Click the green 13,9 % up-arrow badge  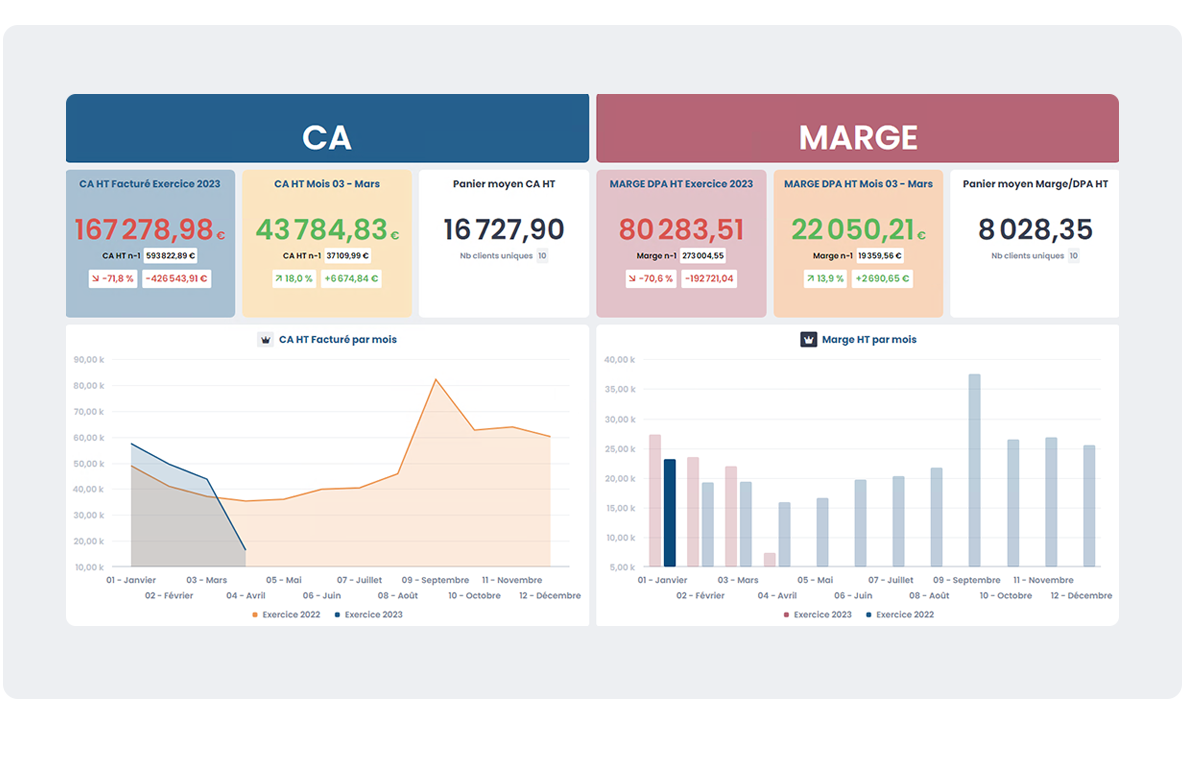[825, 278]
